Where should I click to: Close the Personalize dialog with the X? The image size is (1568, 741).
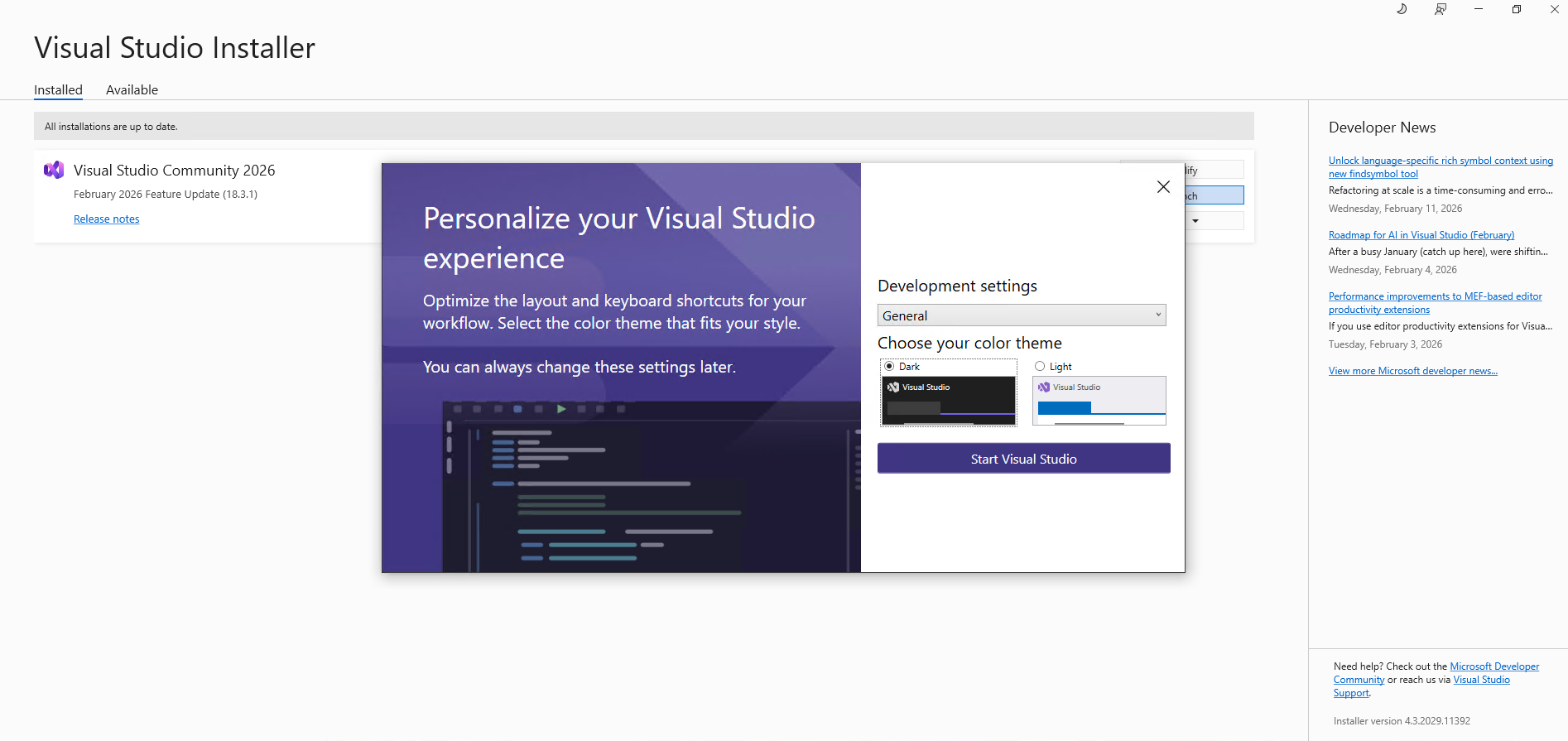[x=1163, y=187]
